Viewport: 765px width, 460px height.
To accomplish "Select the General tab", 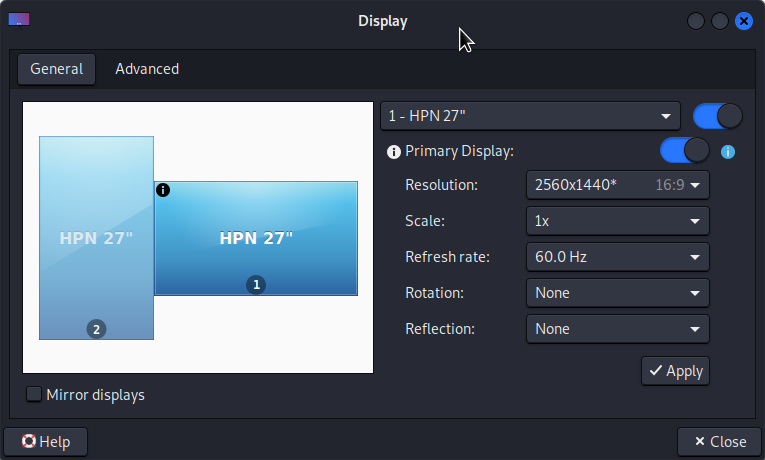I will pos(56,69).
